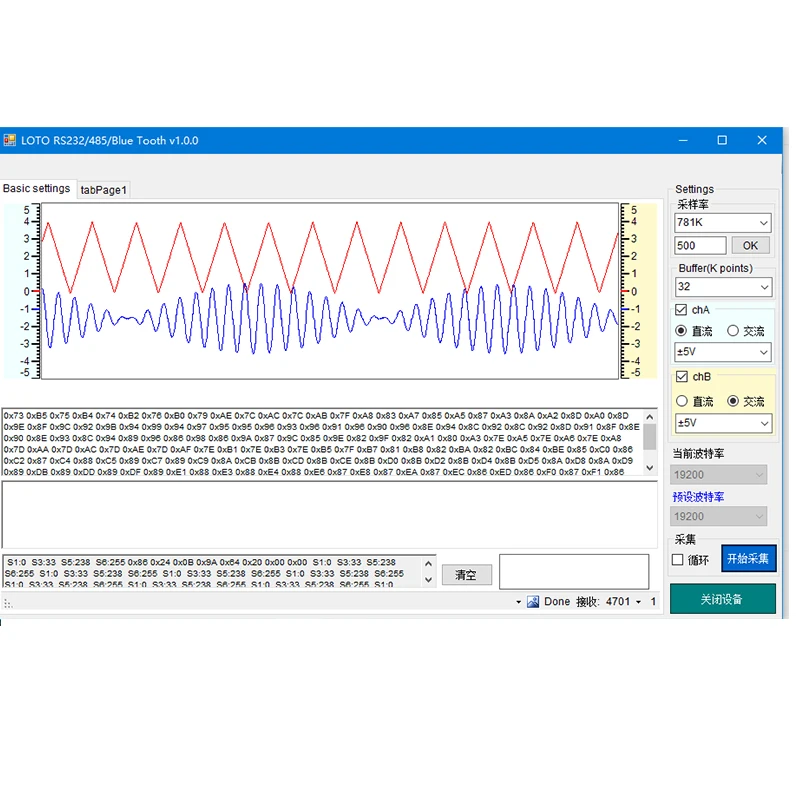Open the Buffer(K points) 32 dropdown
800x800 pixels.
(x=723, y=287)
